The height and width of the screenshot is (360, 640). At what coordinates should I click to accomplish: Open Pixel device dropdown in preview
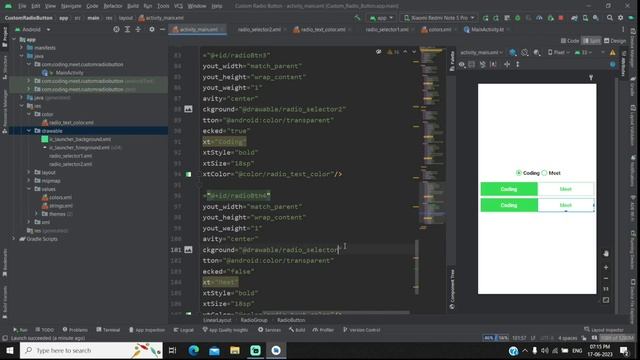[x=559, y=52]
